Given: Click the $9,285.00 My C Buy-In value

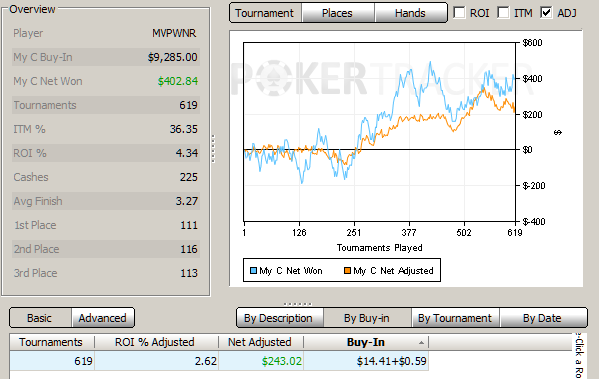Looking at the screenshot, I should (173, 57).
